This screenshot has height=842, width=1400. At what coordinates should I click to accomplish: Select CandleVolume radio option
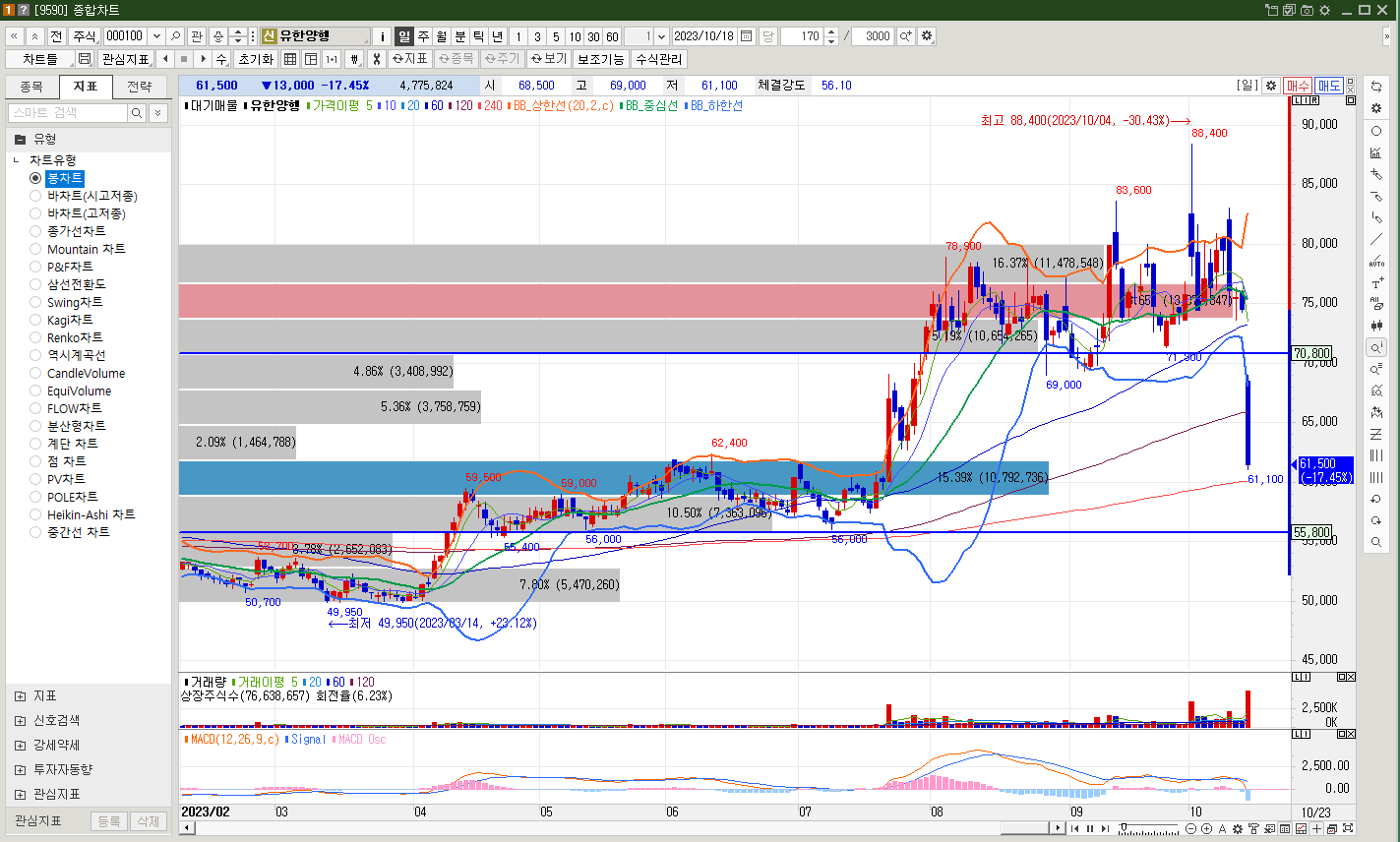pyautogui.click(x=35, y=373)
